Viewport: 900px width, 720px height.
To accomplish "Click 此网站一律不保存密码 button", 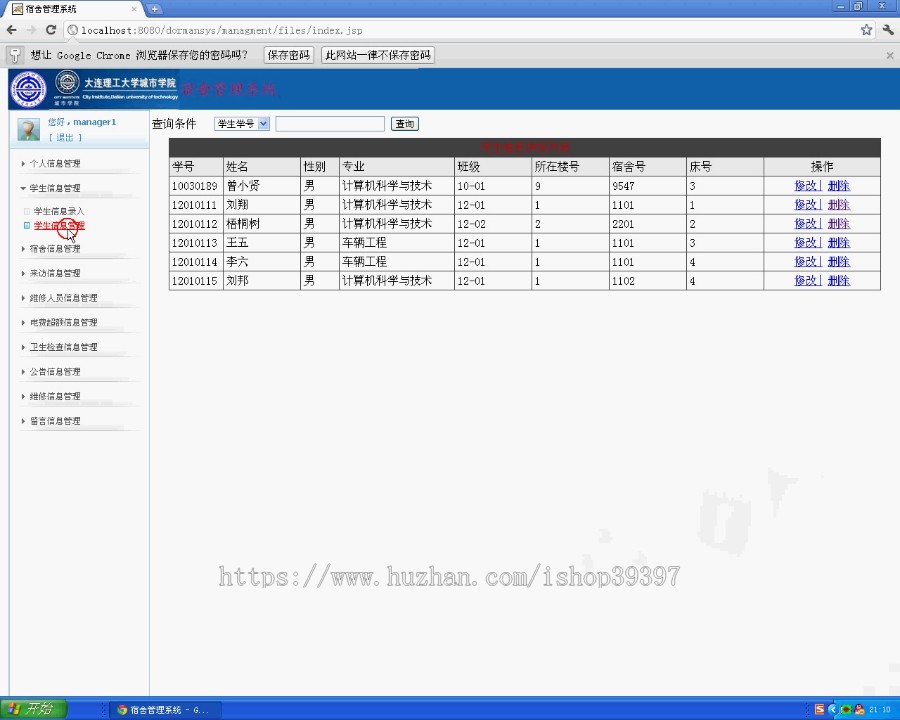I will tap(378, 55).
